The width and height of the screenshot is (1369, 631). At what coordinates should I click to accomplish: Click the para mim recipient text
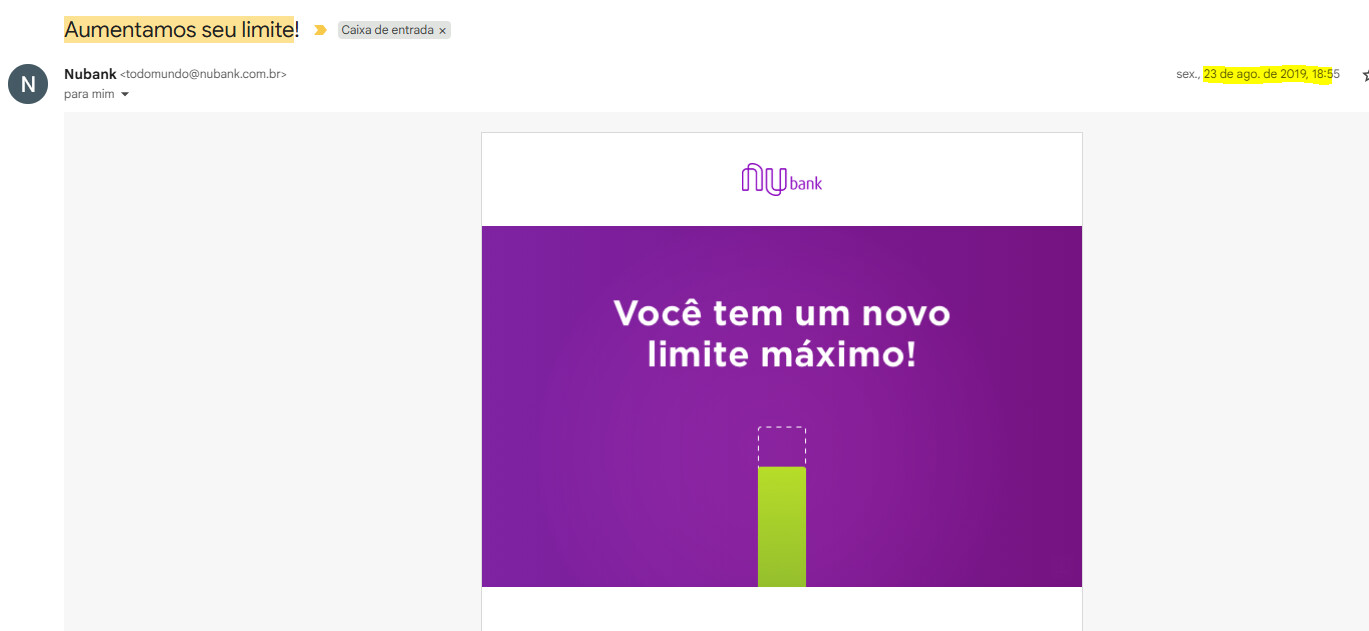coord(90,94)
